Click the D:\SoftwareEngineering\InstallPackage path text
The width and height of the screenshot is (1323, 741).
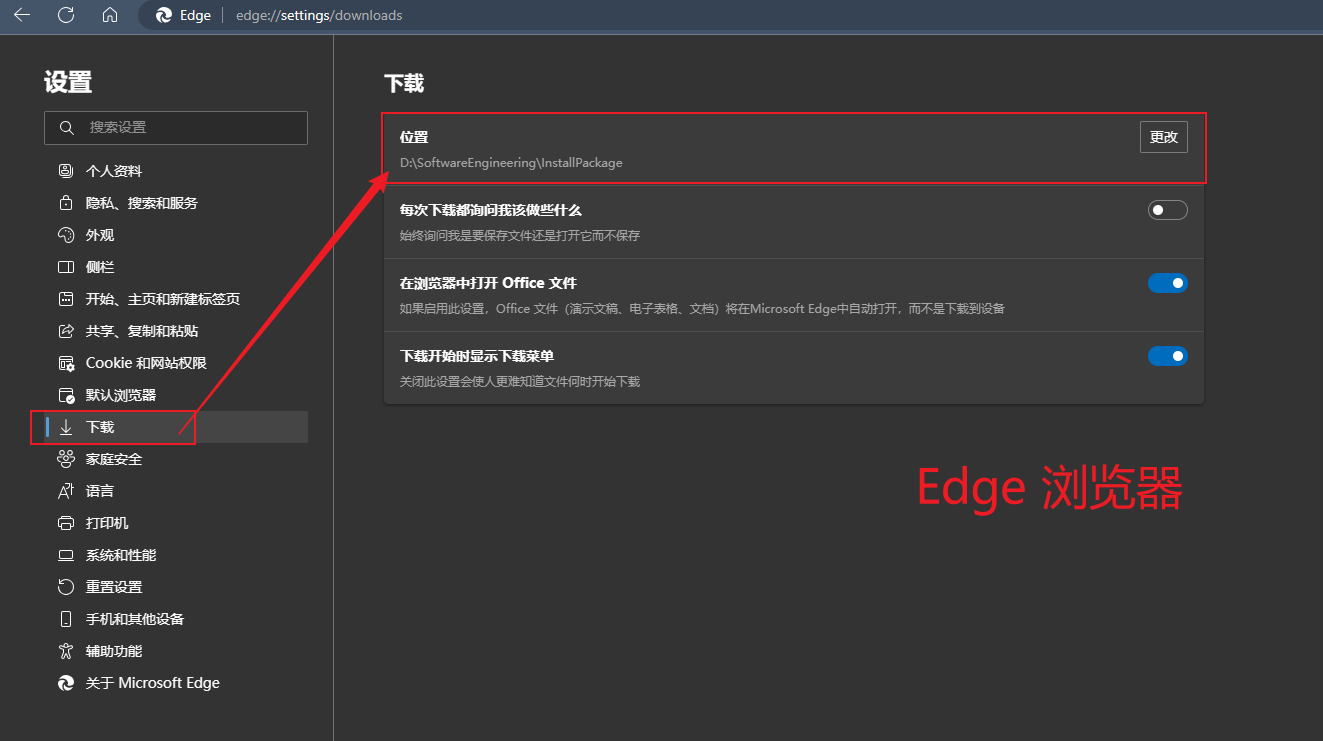511,162
